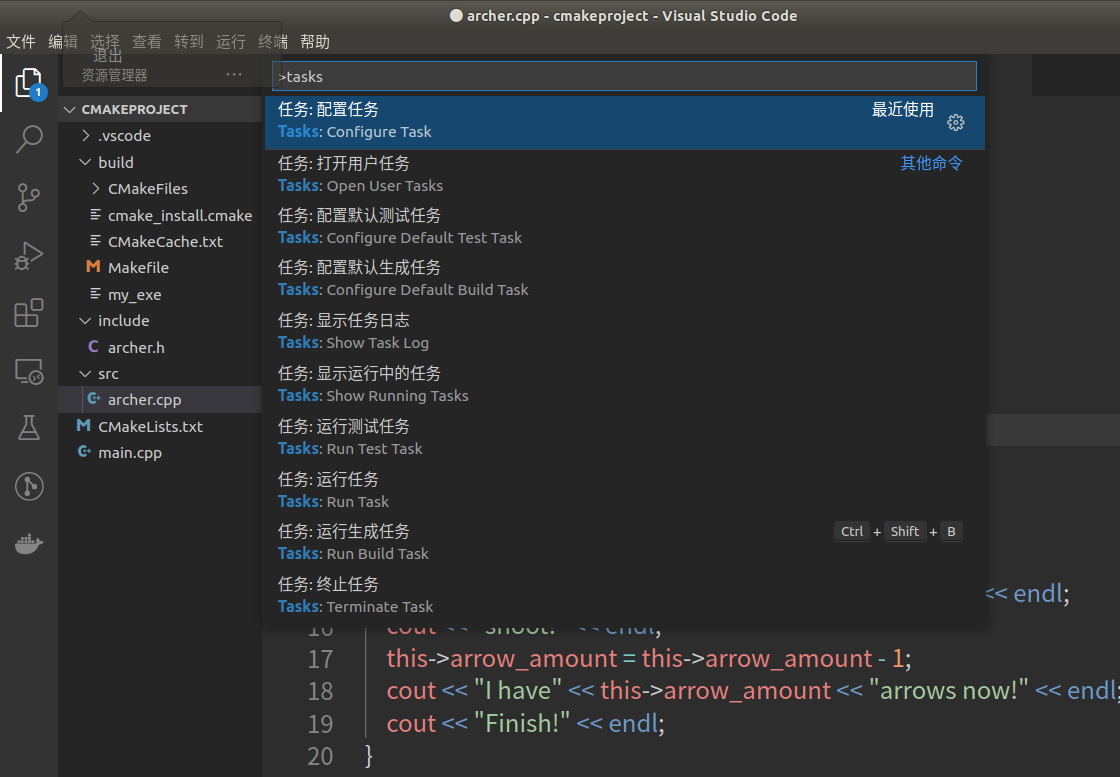Viewport: 1120px width, 777px height.
Task: Expand the .vscode folder
Action: [86, 136]
